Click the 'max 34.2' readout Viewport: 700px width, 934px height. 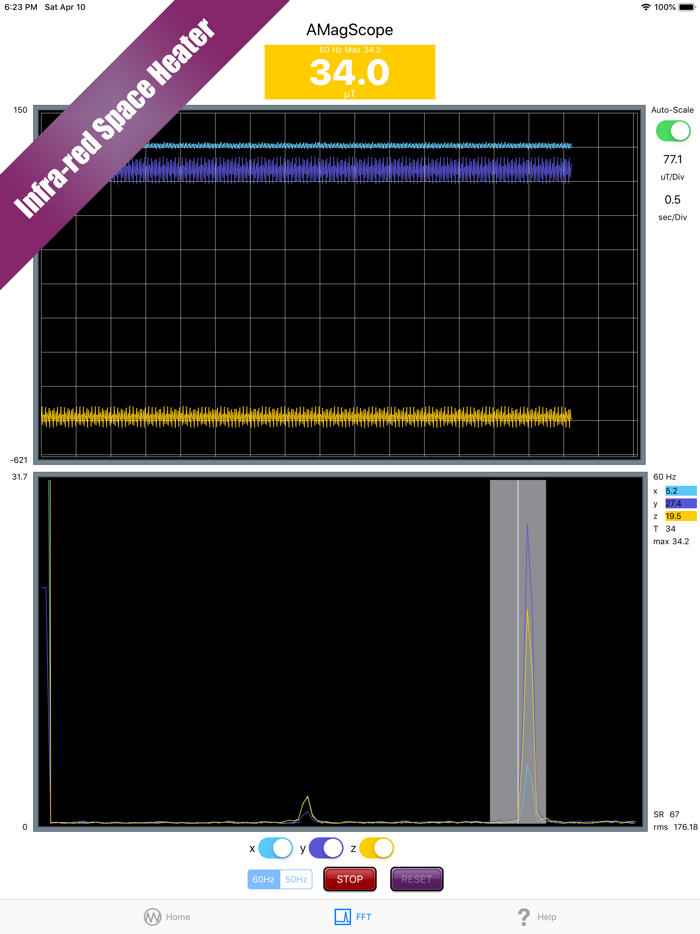[671, 541]
